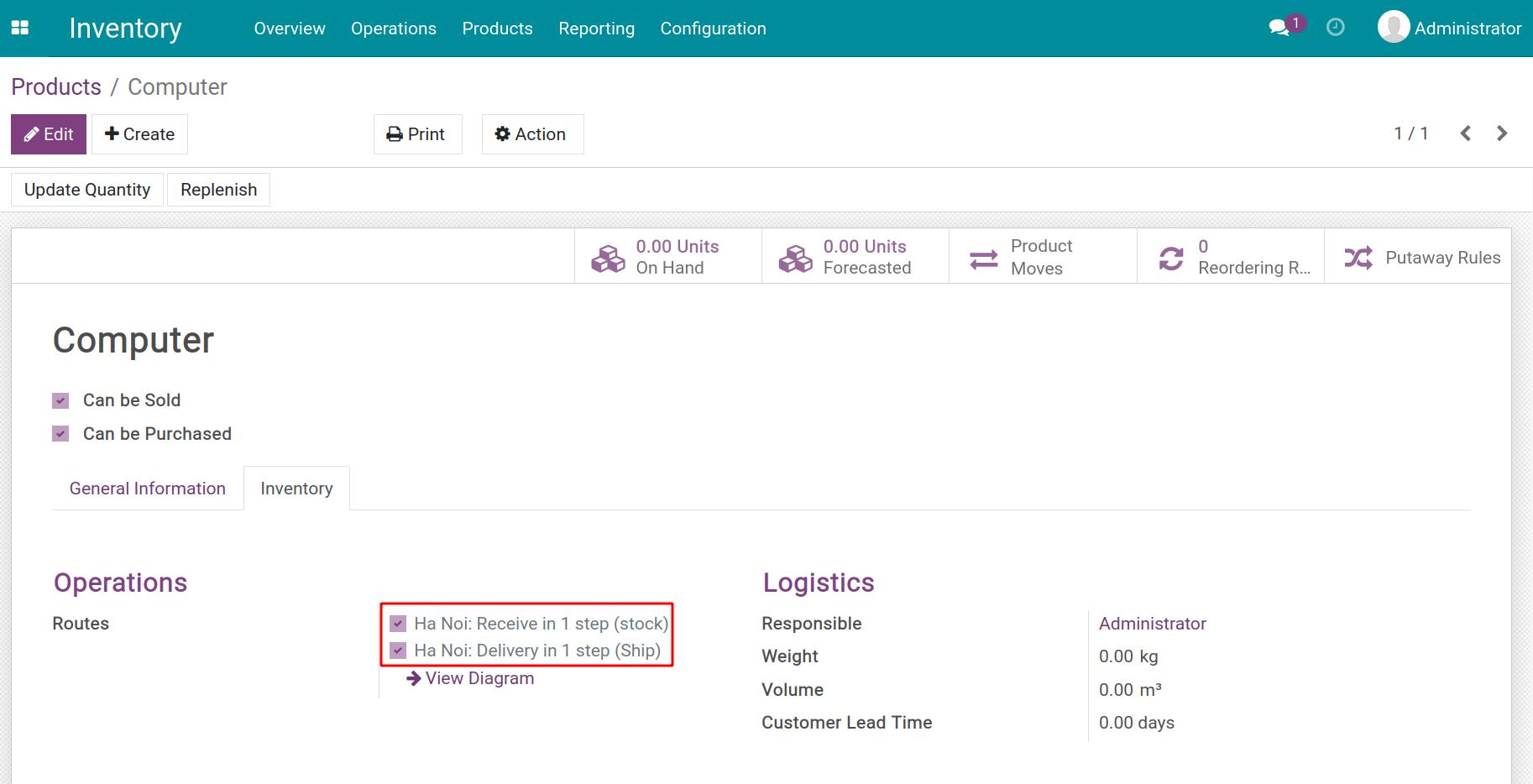The width and height of the screenshot is (1533, 784).
Task: Open the messages icon with notification badge
Action: point(1279,27)
